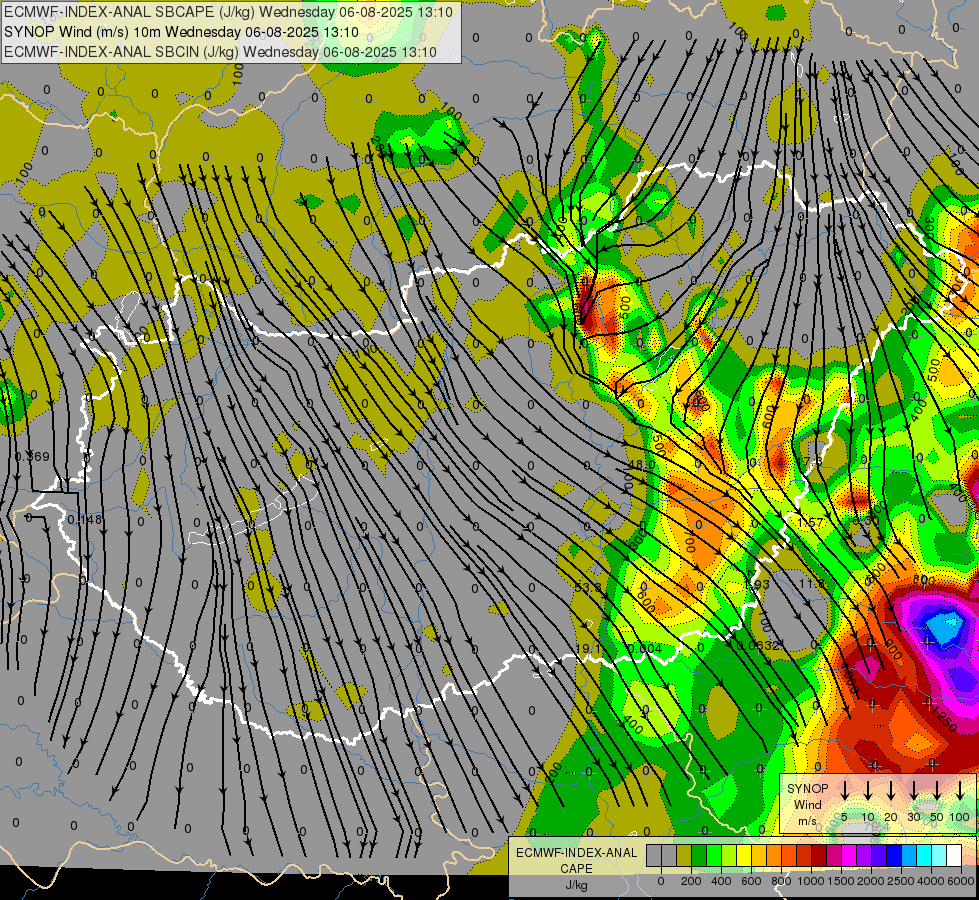Viewport: 979px width, 900px height.
Task: Click the SYNOP Wind m/s legend label
Action: click(807, 805)
